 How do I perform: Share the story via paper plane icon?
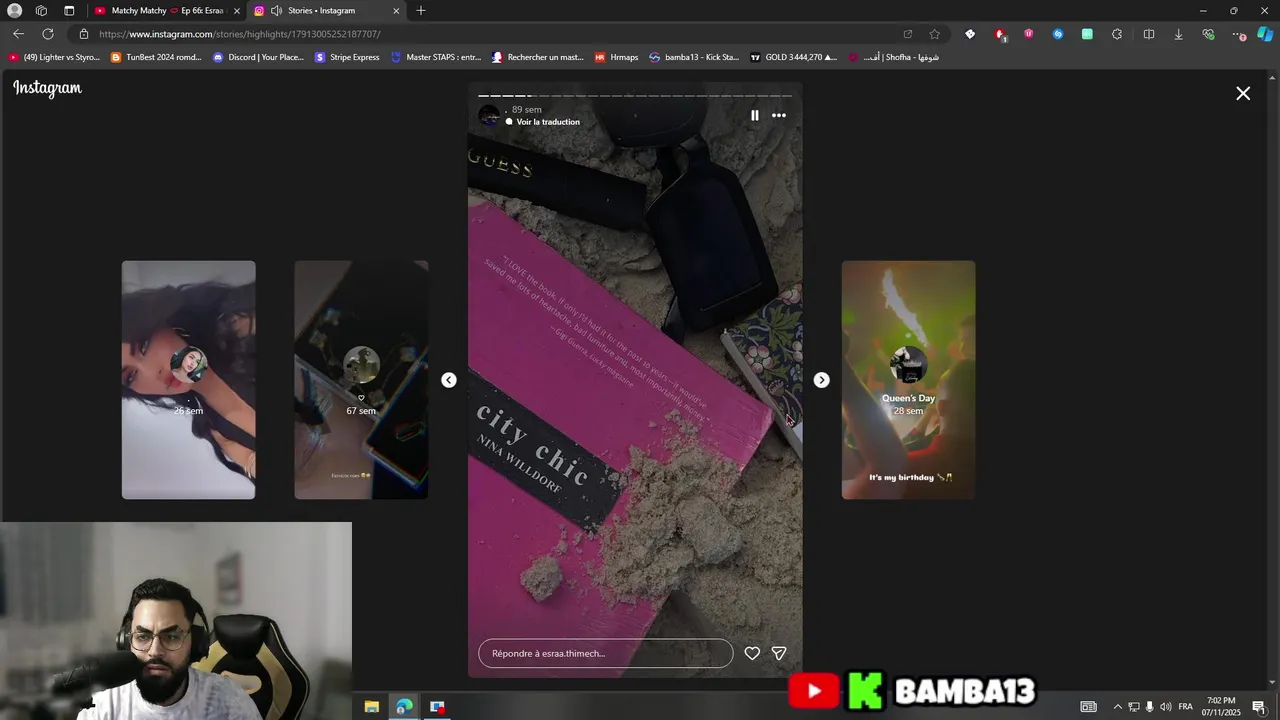779,653
